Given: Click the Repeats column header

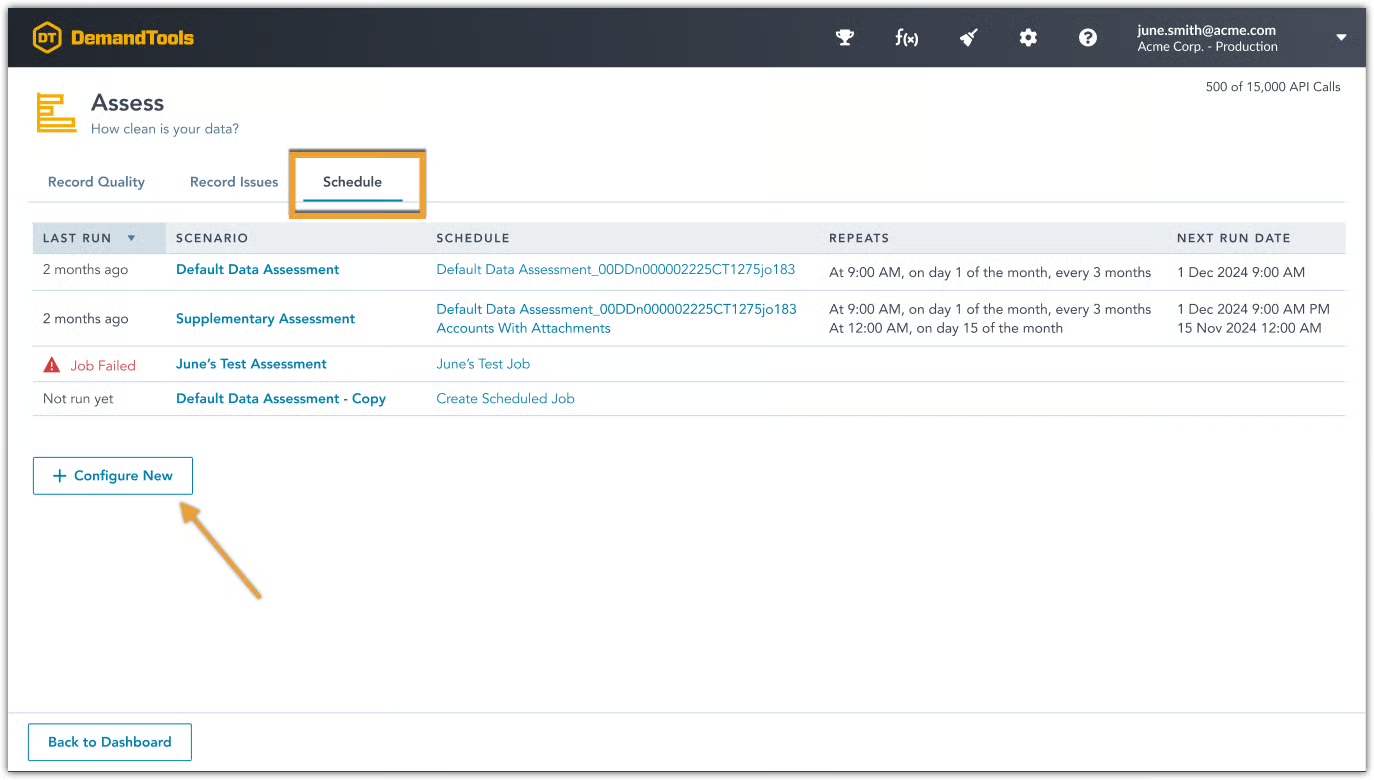Looking at the screenshot, I should (859, 238).
